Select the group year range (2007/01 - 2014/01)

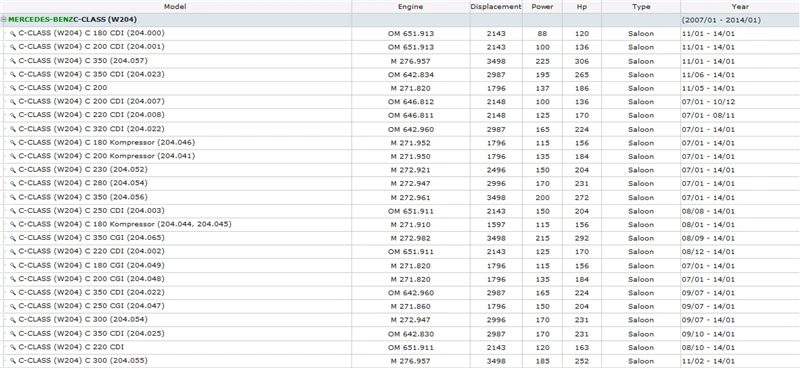(x=721, y=20)
